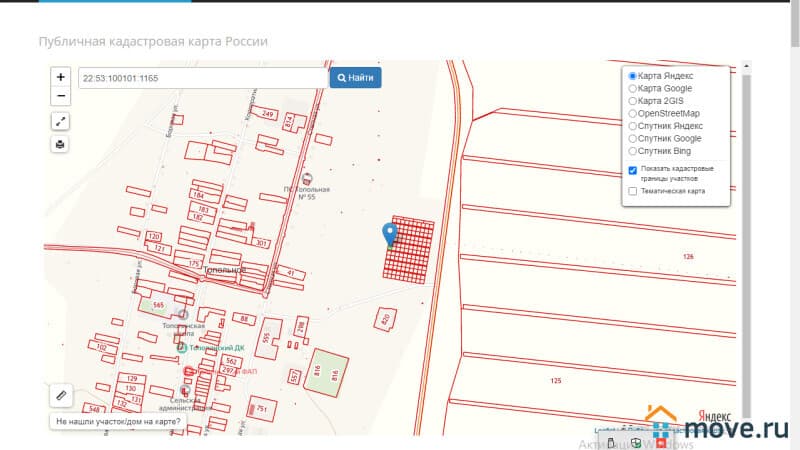Click the red ФАП medical marker icon

(189, 371)
